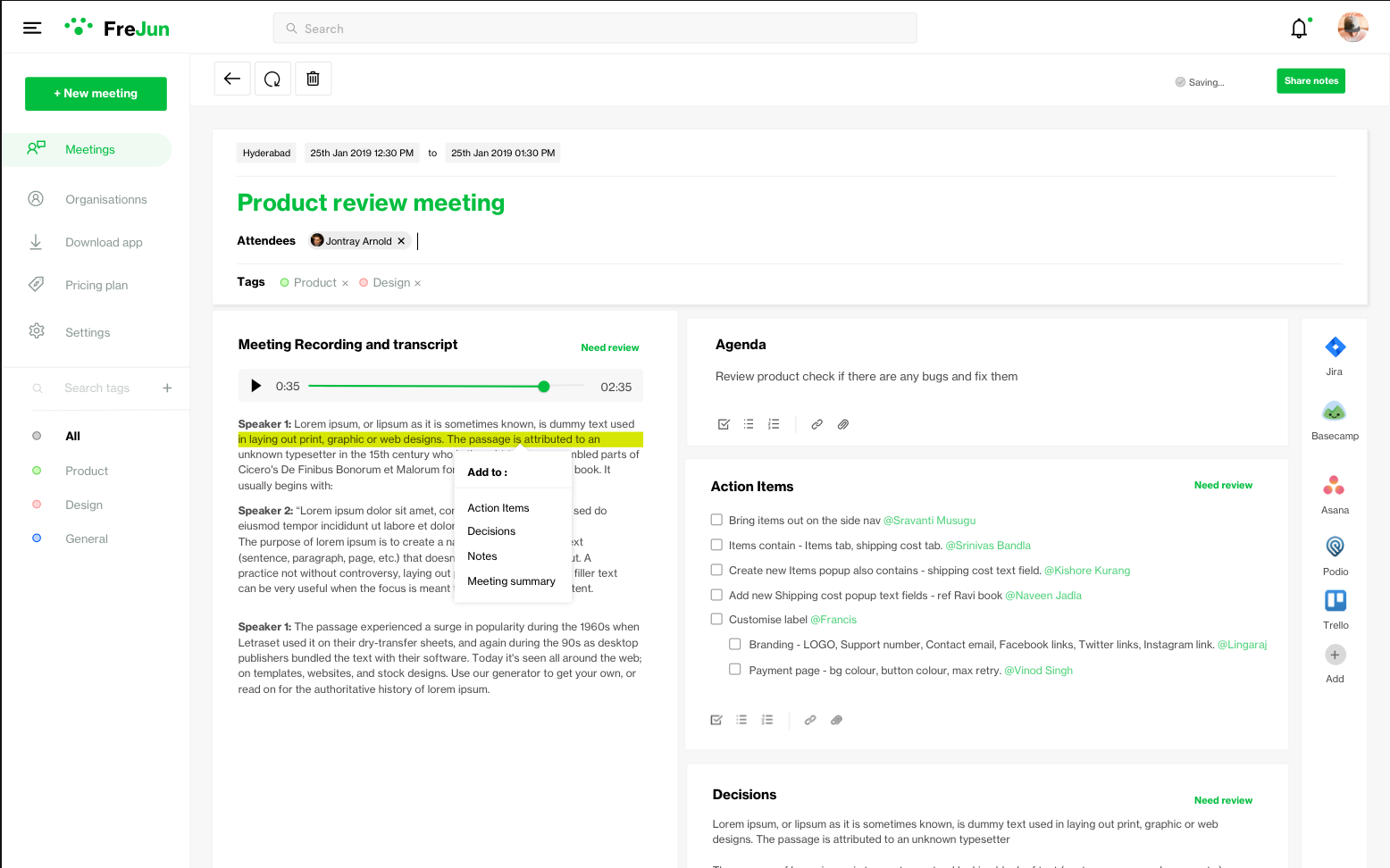Screen dimensions: 1390x868
Task: Tick the 'Customise label' checkbox
Action: click(x=716, y=619)
